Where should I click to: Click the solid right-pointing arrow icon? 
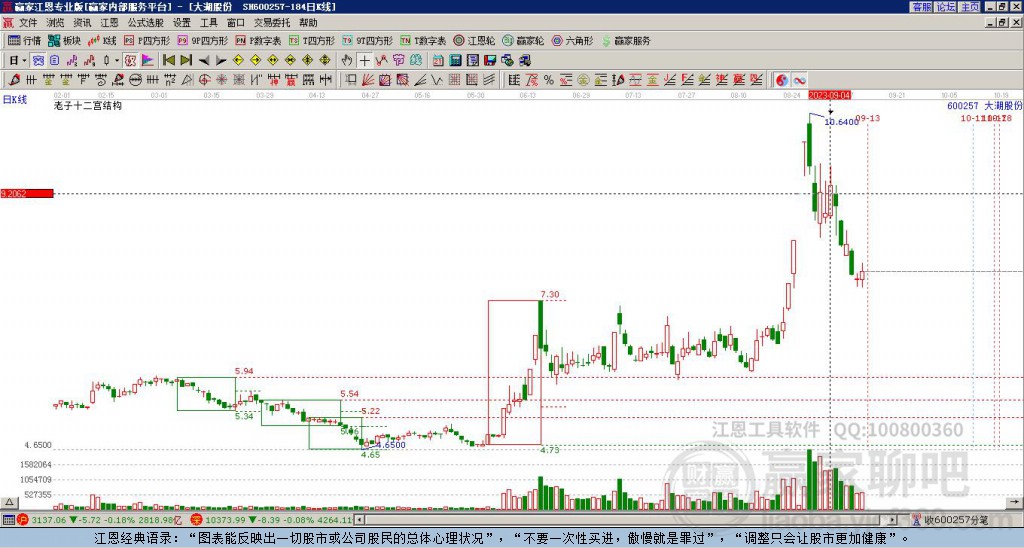pos(221,60)
